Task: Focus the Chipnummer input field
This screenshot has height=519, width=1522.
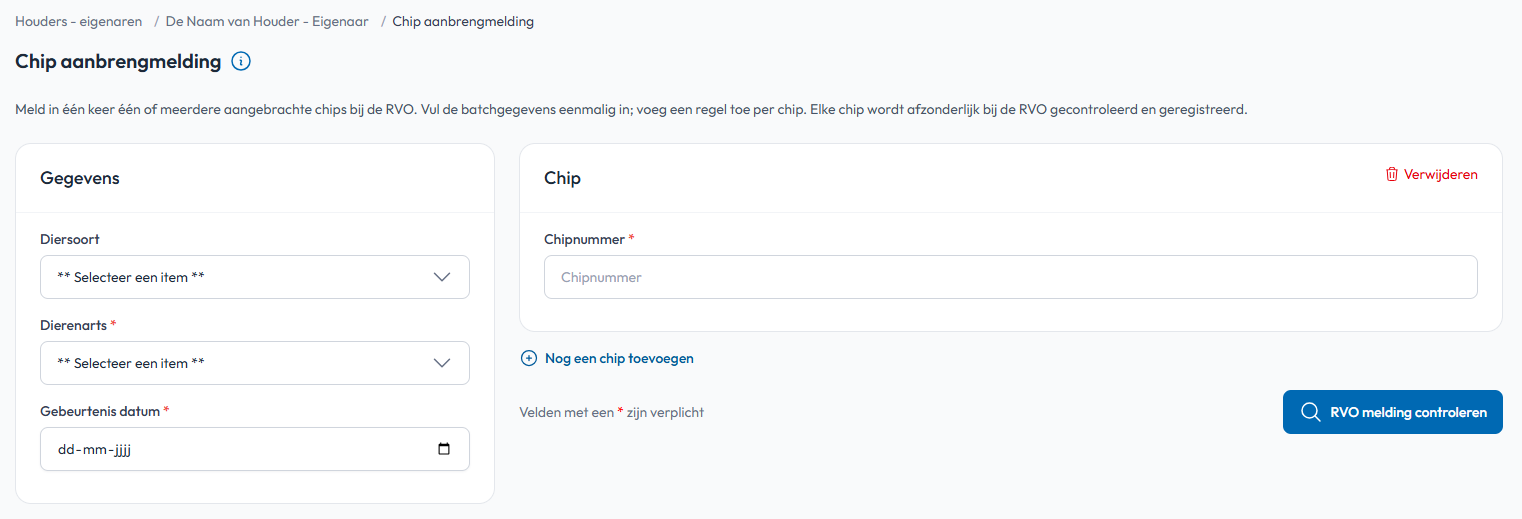Action: coord(1011,277)
